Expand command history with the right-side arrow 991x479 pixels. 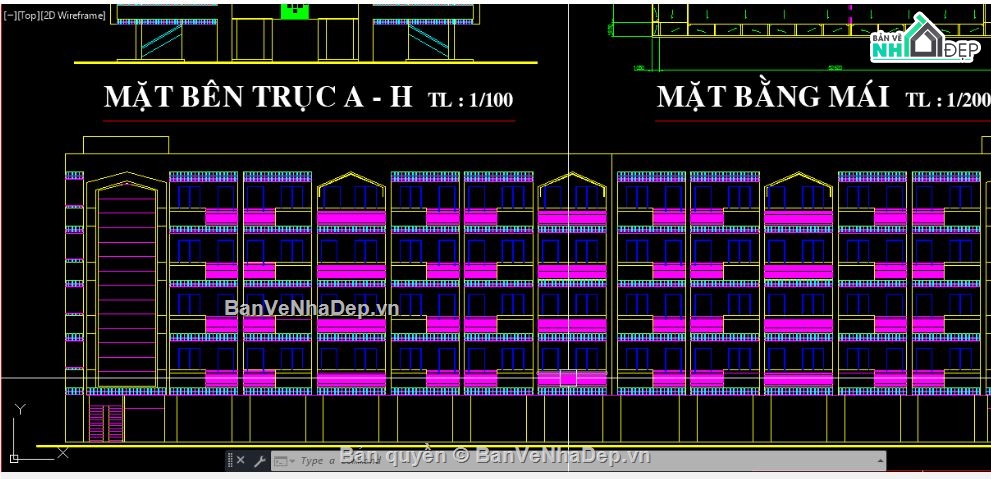pos(879,461)
